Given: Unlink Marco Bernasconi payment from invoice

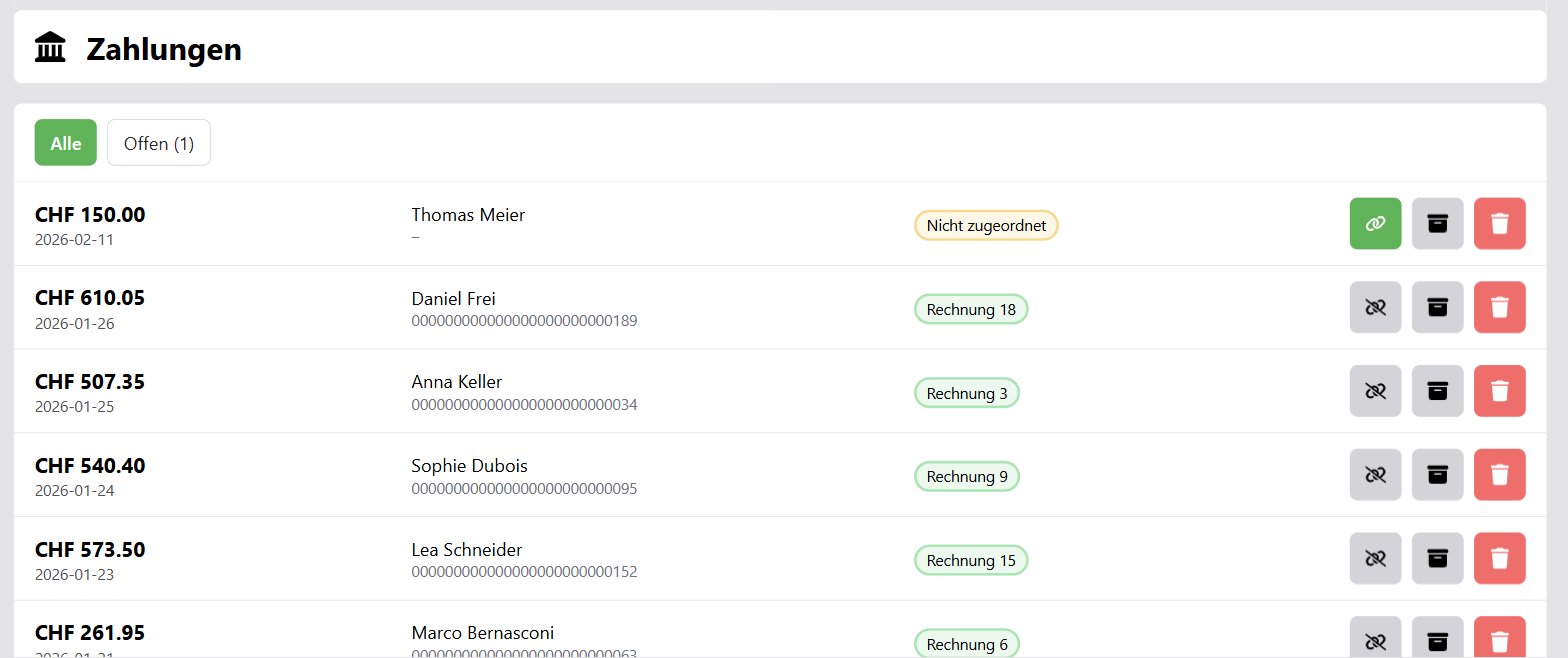Looking at the screenshot, I should (1375, 638).
